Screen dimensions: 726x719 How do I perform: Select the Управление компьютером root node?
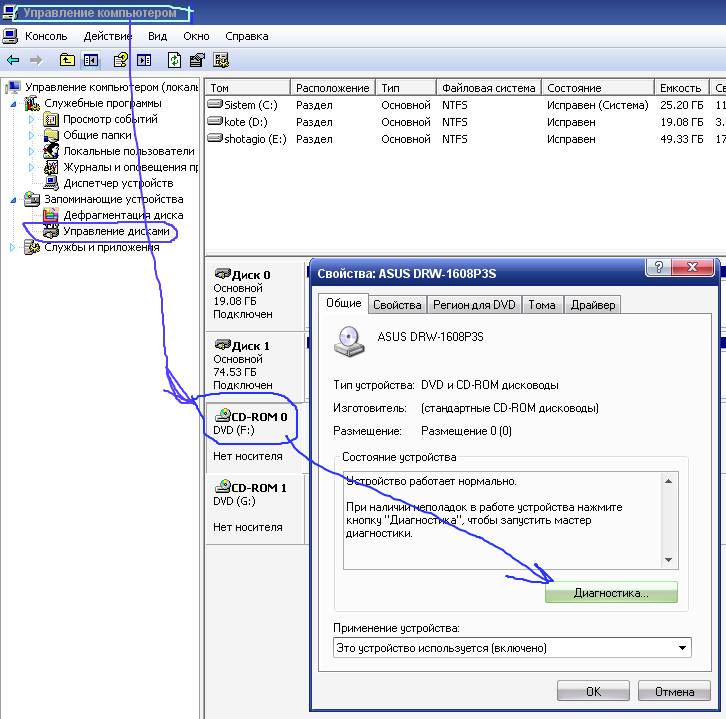[111, 87]
